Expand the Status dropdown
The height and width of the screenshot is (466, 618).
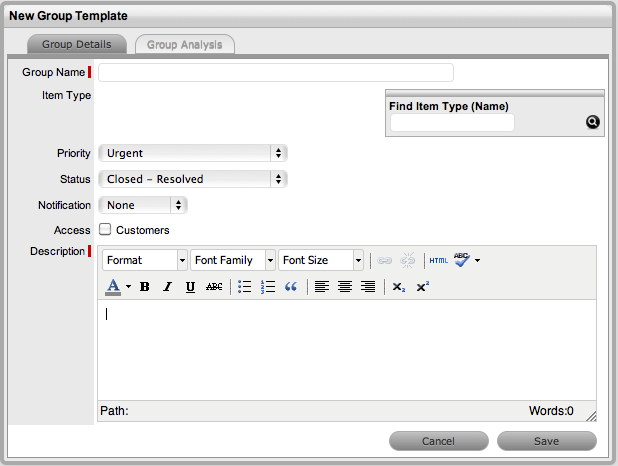click(193, 179)
